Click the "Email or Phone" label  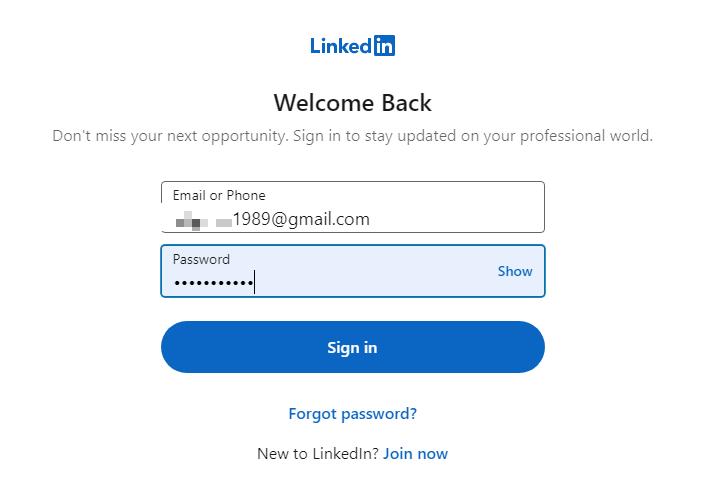click(x=219, y=195)
